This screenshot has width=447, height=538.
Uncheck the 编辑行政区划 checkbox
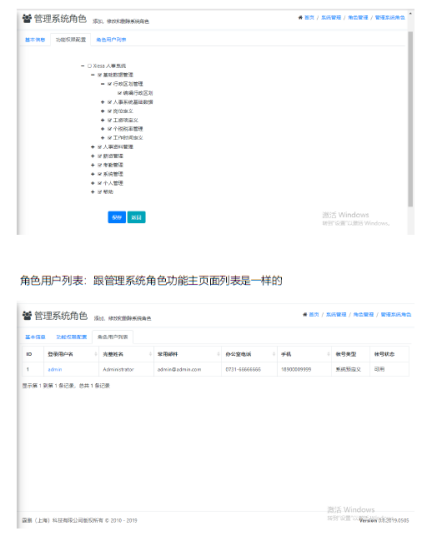tap(120, 93)
